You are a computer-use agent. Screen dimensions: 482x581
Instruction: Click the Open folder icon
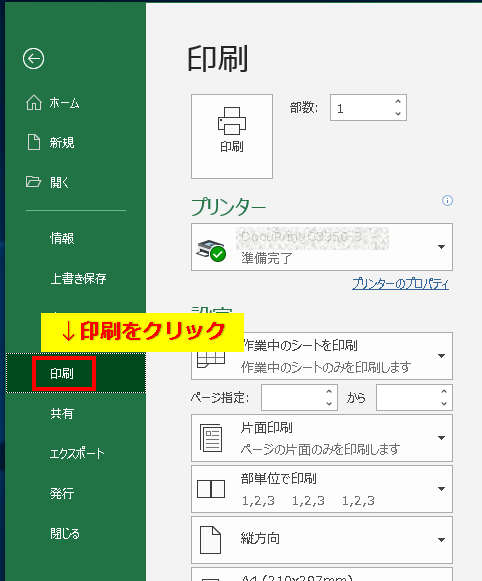pos(33,182)
